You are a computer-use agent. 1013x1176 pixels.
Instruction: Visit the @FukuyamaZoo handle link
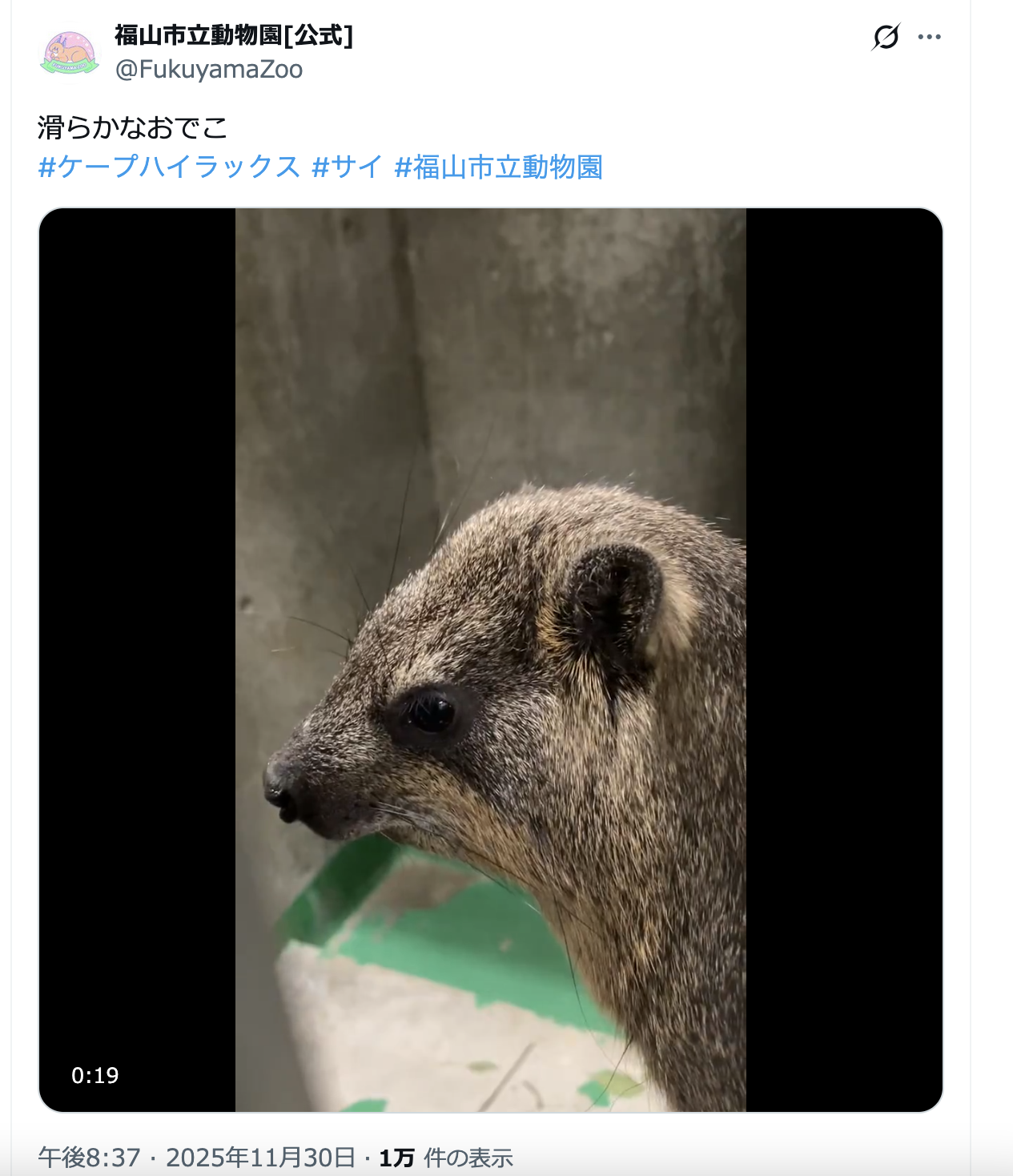[x=209, y=70]
